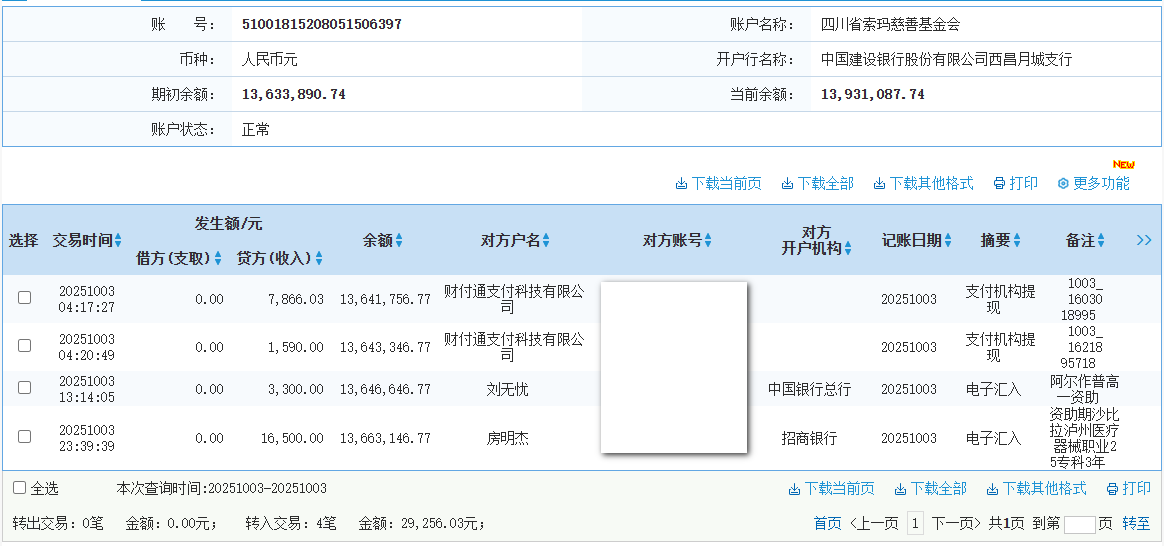This screenshot has height=546, width=1164.
Task: Click the page number input field
Action: [1079, 524]
